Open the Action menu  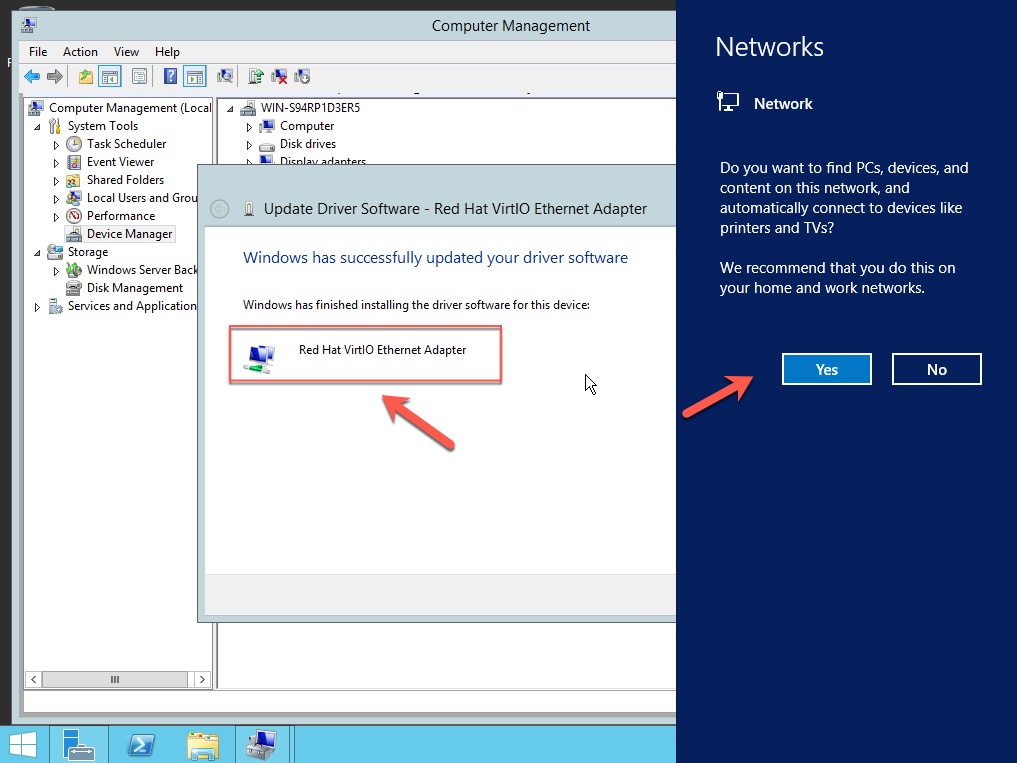click(x=80, y=52)
